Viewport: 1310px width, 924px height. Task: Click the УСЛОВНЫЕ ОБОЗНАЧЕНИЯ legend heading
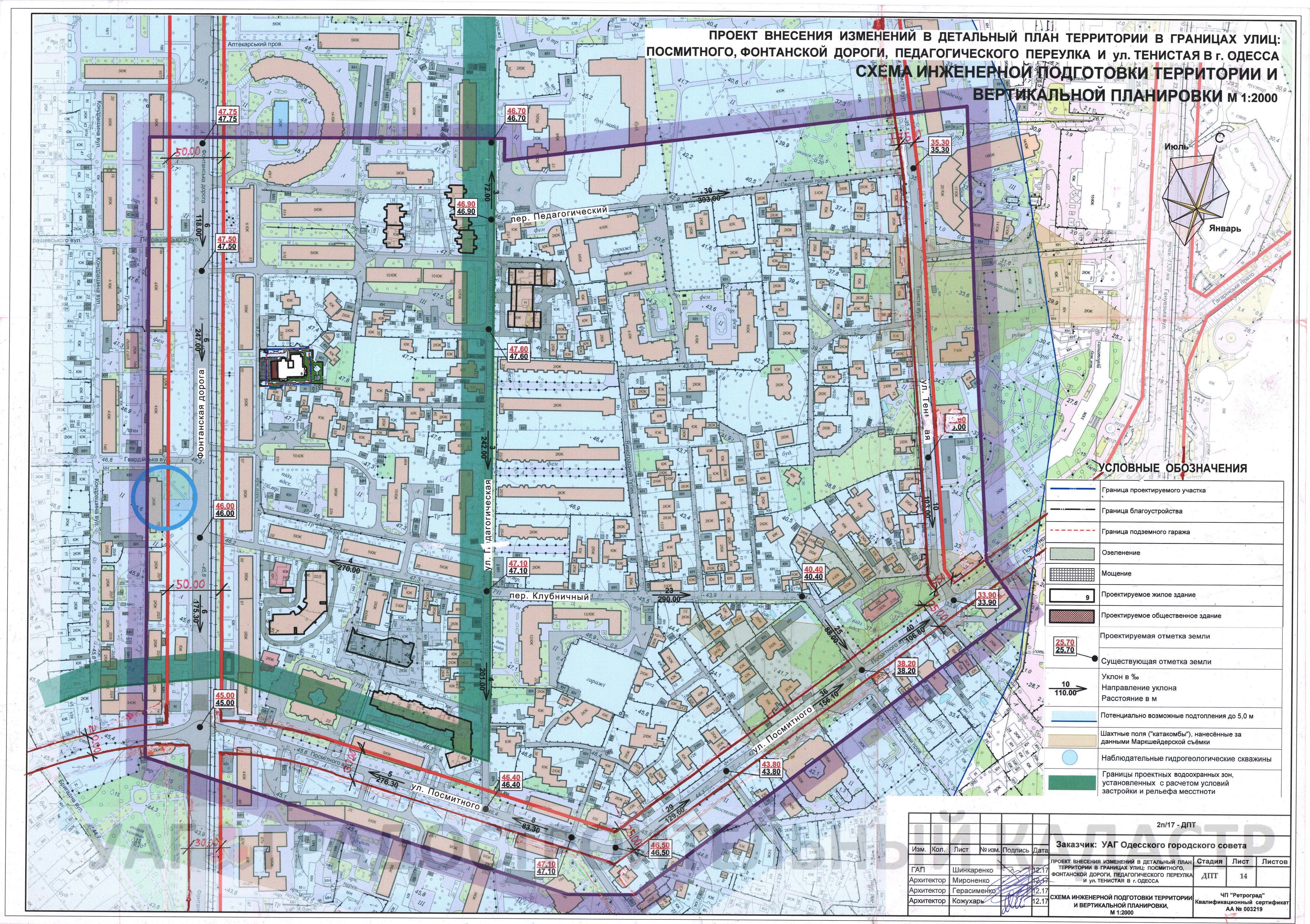tap(1173, 469)
